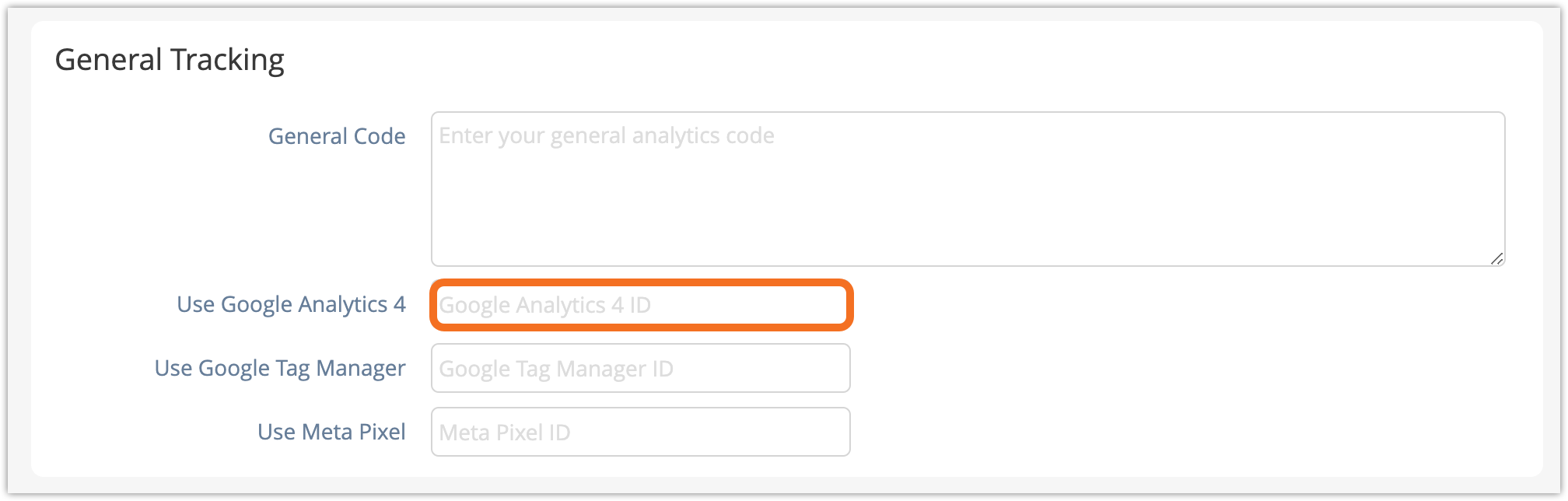Click the "Use Google Tag Manager" label
The width and height of the screenshot is (1568, 501).
pos(280,368)
